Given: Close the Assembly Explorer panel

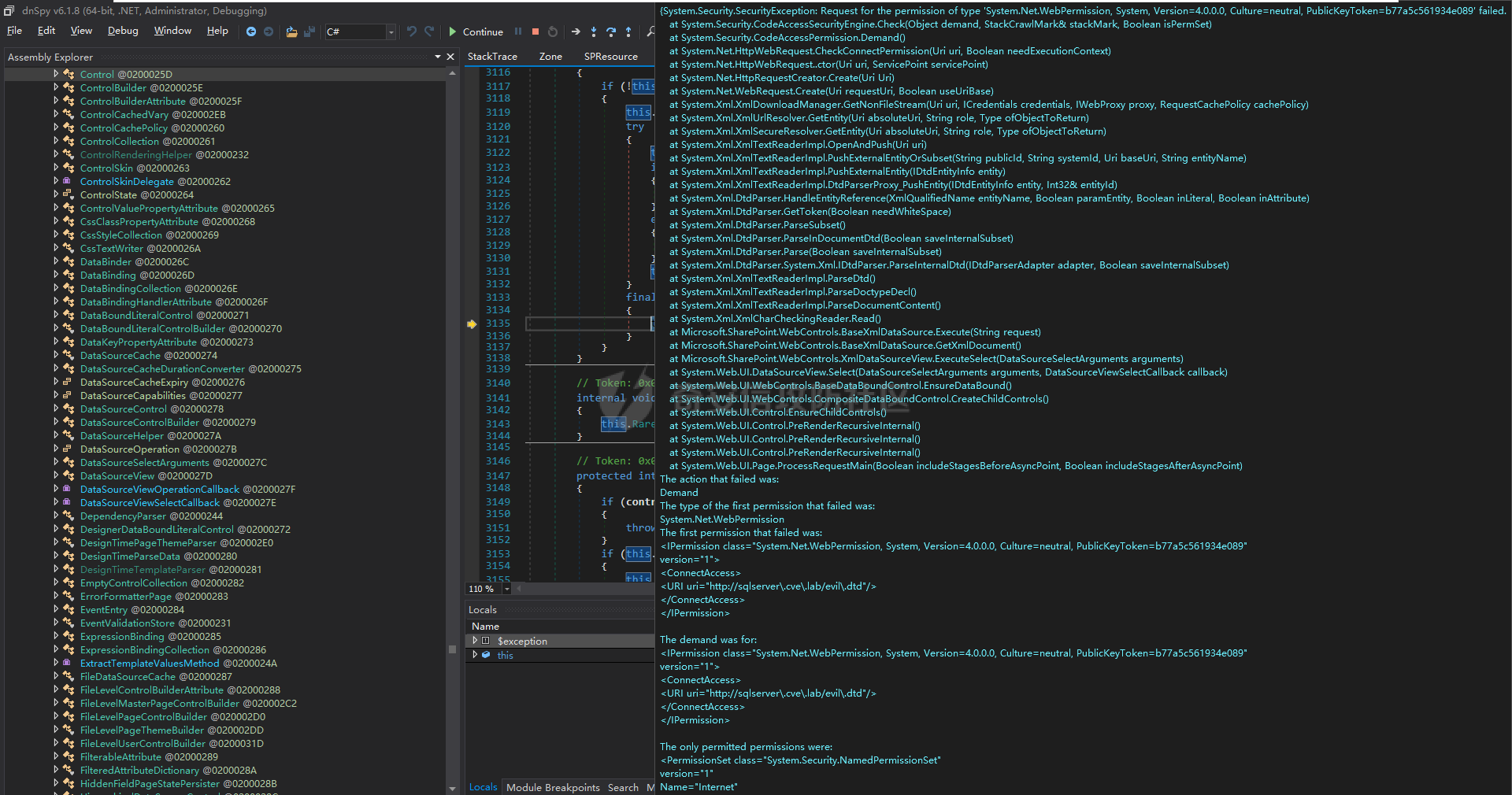Looking at the screenshot, I should [x=450, y=57].
